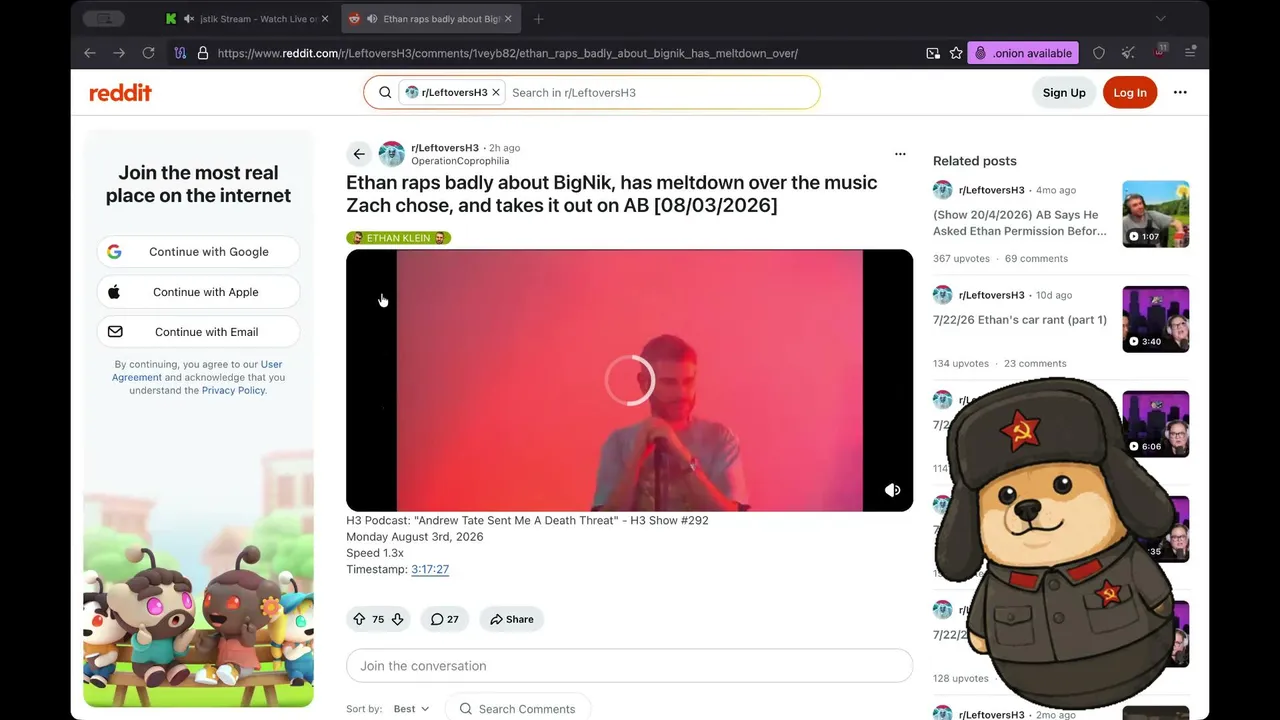The image size is (1280, 720).
Task: Continue with Apple sign-in
Action: point(198,292)
